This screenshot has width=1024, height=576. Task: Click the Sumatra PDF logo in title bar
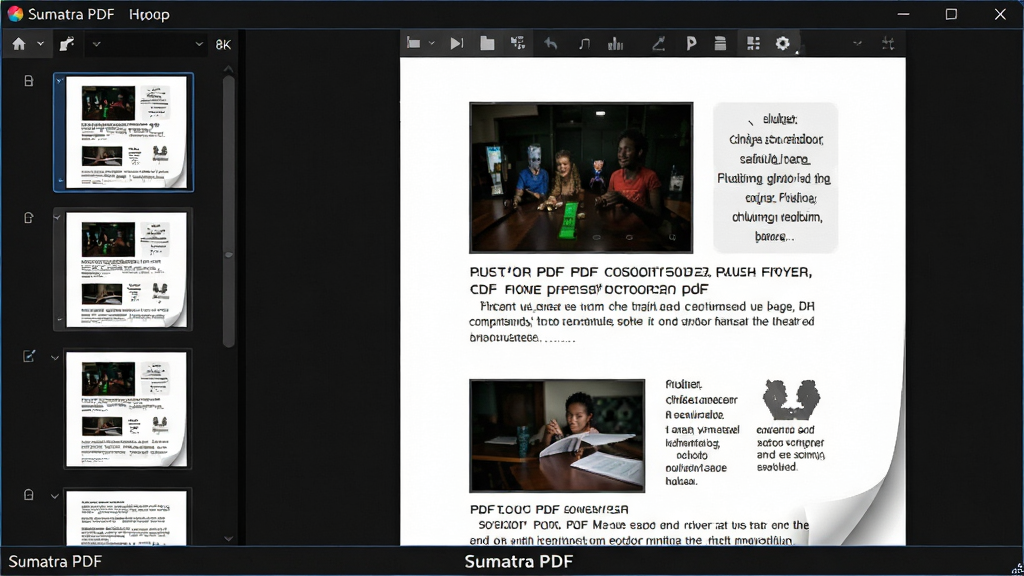point(15,14)
